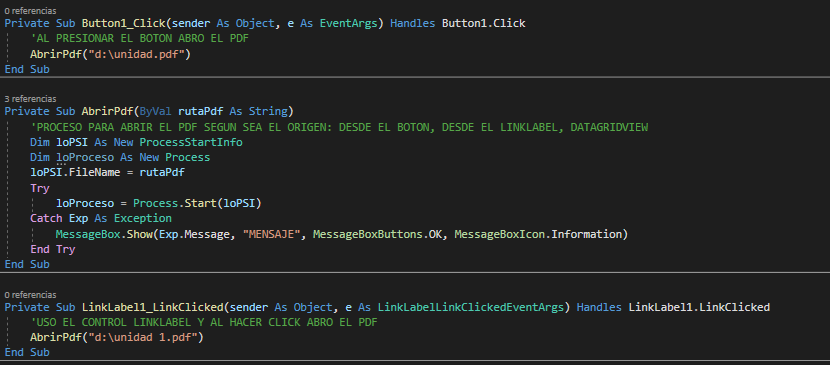
Task: Click the Process.Start(loPSI) call
Action: point(197,203)
